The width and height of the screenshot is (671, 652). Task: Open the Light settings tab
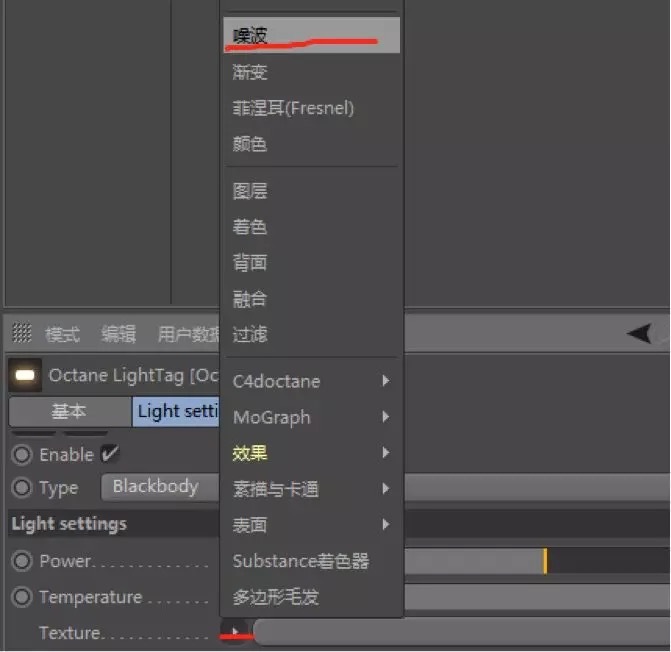click(x=175, y=412)
